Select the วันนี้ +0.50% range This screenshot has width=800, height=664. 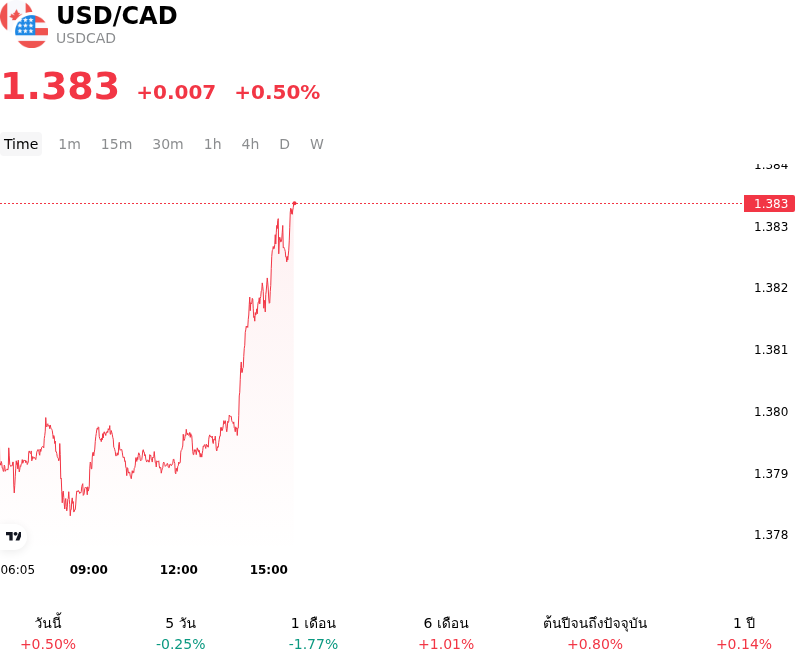pos(48,633)
